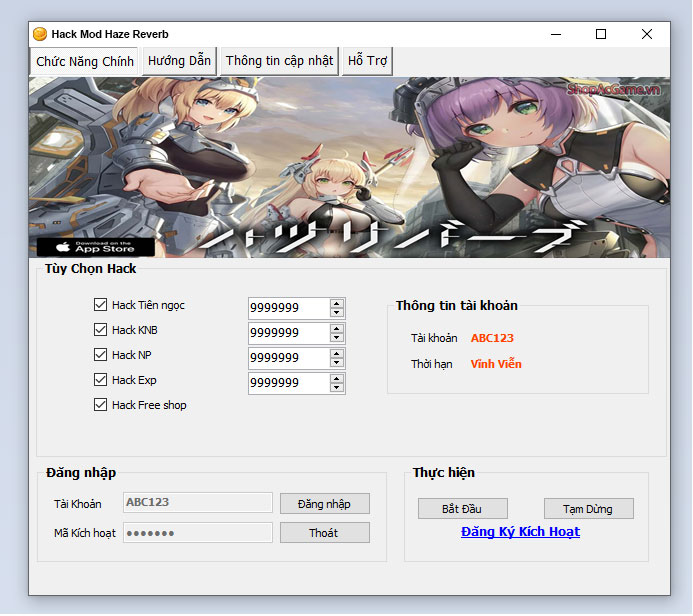Click the Thoát button
Viewport: 693px width, 616px height.
(x=324, y=533)
